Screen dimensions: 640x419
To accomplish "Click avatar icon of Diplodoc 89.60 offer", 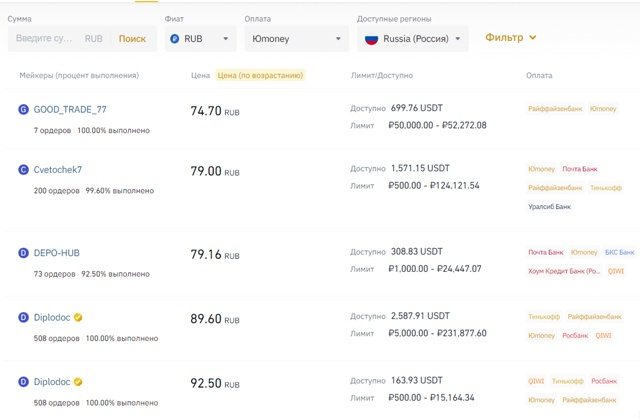I will click(x=23, y=318).
